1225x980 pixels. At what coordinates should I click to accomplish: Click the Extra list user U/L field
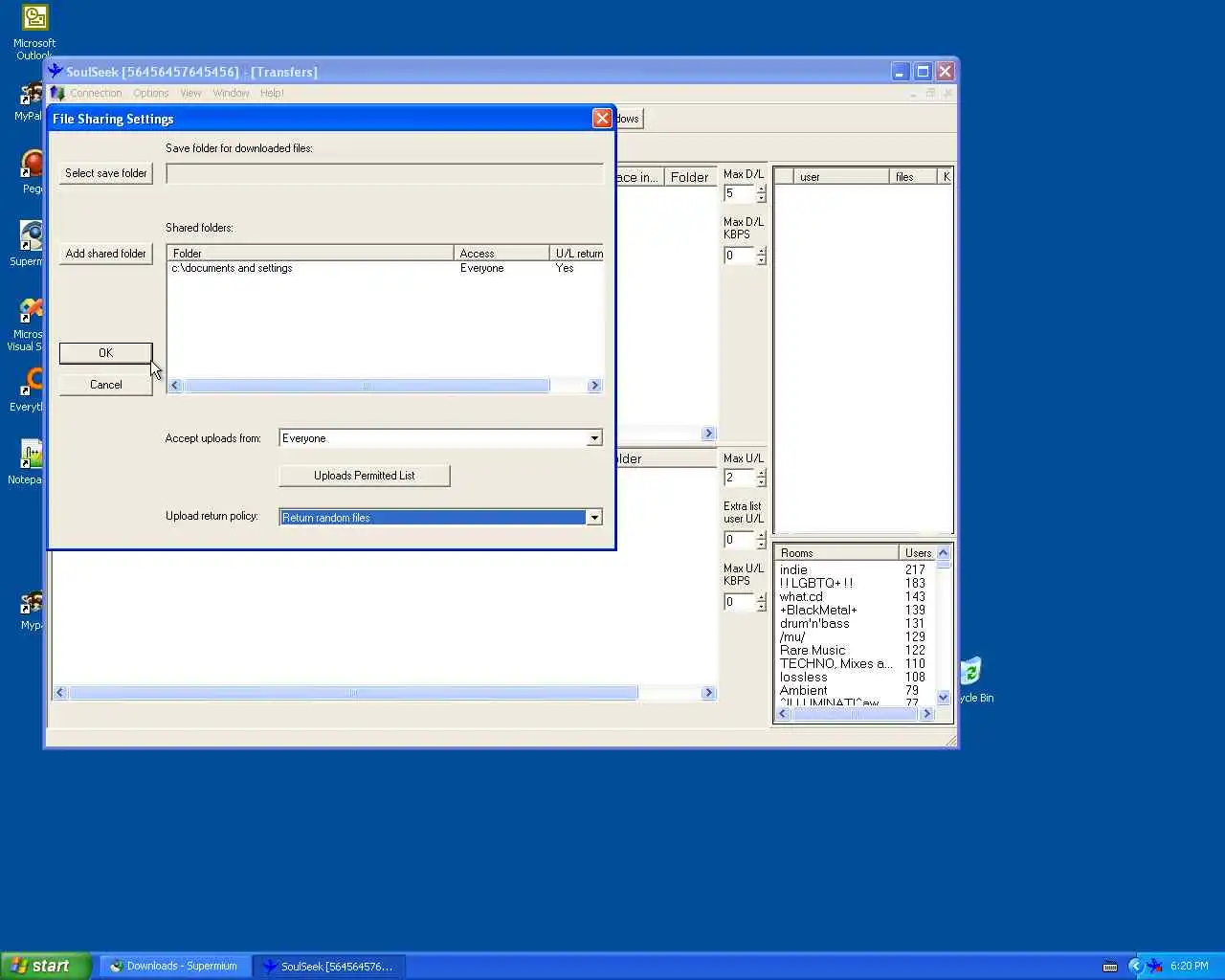coord(740,540)
